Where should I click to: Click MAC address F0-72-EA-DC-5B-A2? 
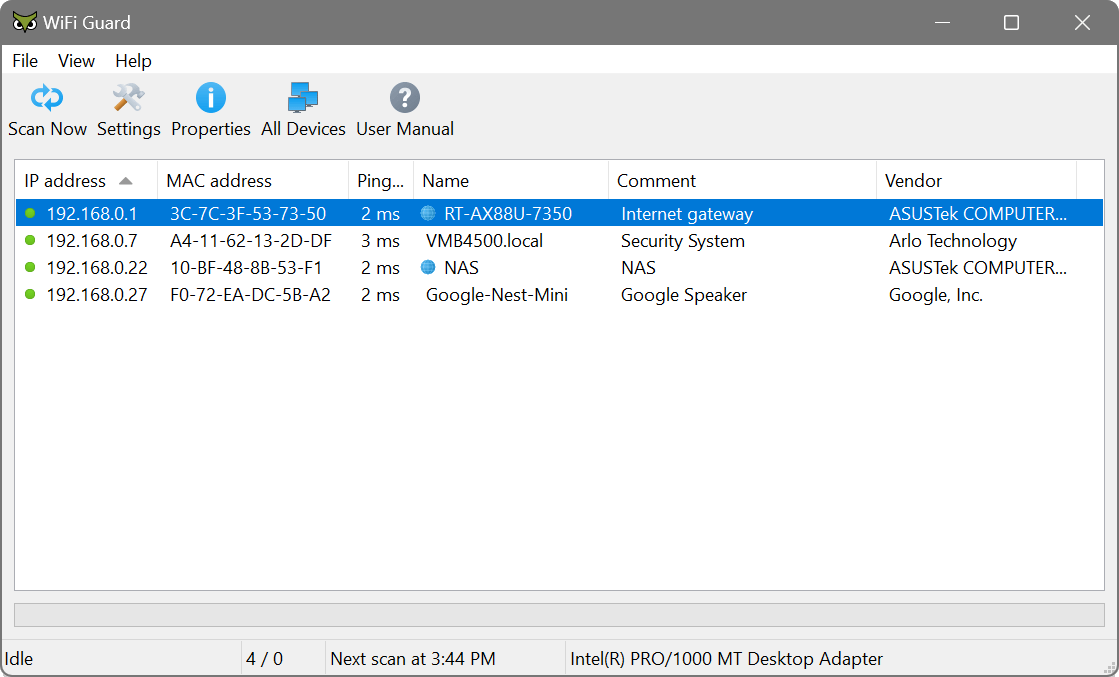[x=250, y=295]
